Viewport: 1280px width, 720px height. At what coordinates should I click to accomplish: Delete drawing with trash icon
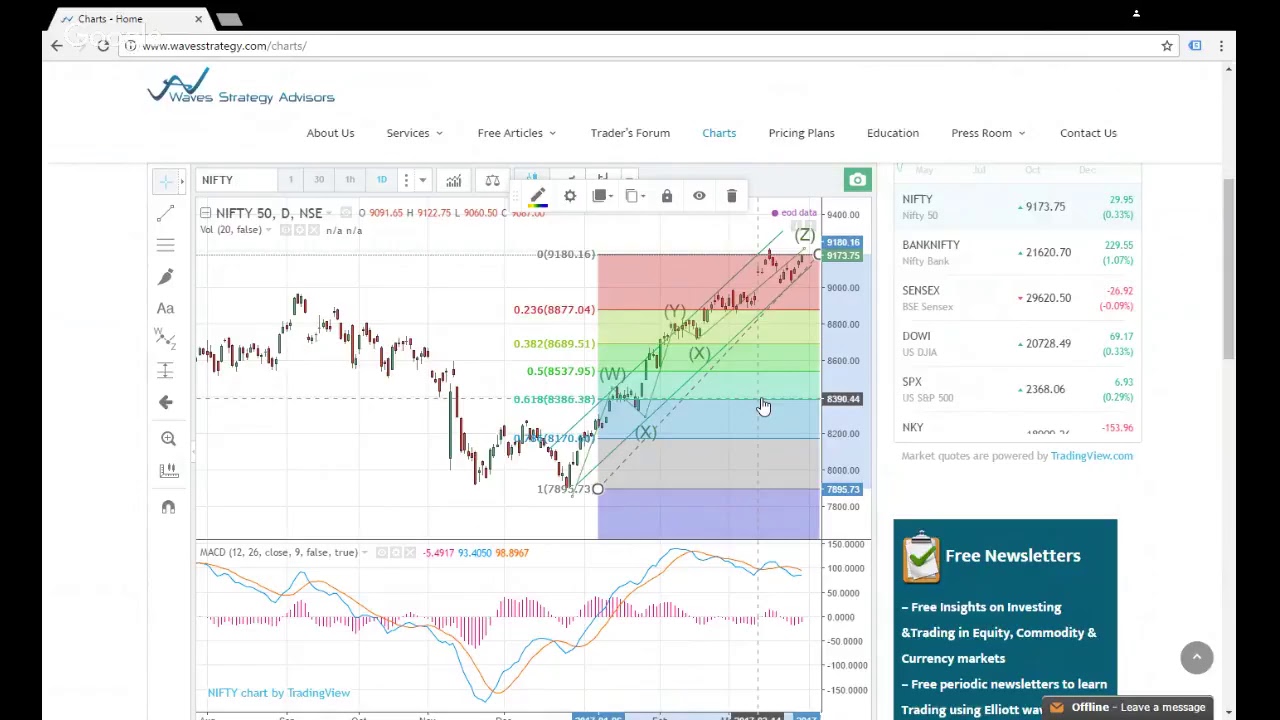click(x=731, y=196)
